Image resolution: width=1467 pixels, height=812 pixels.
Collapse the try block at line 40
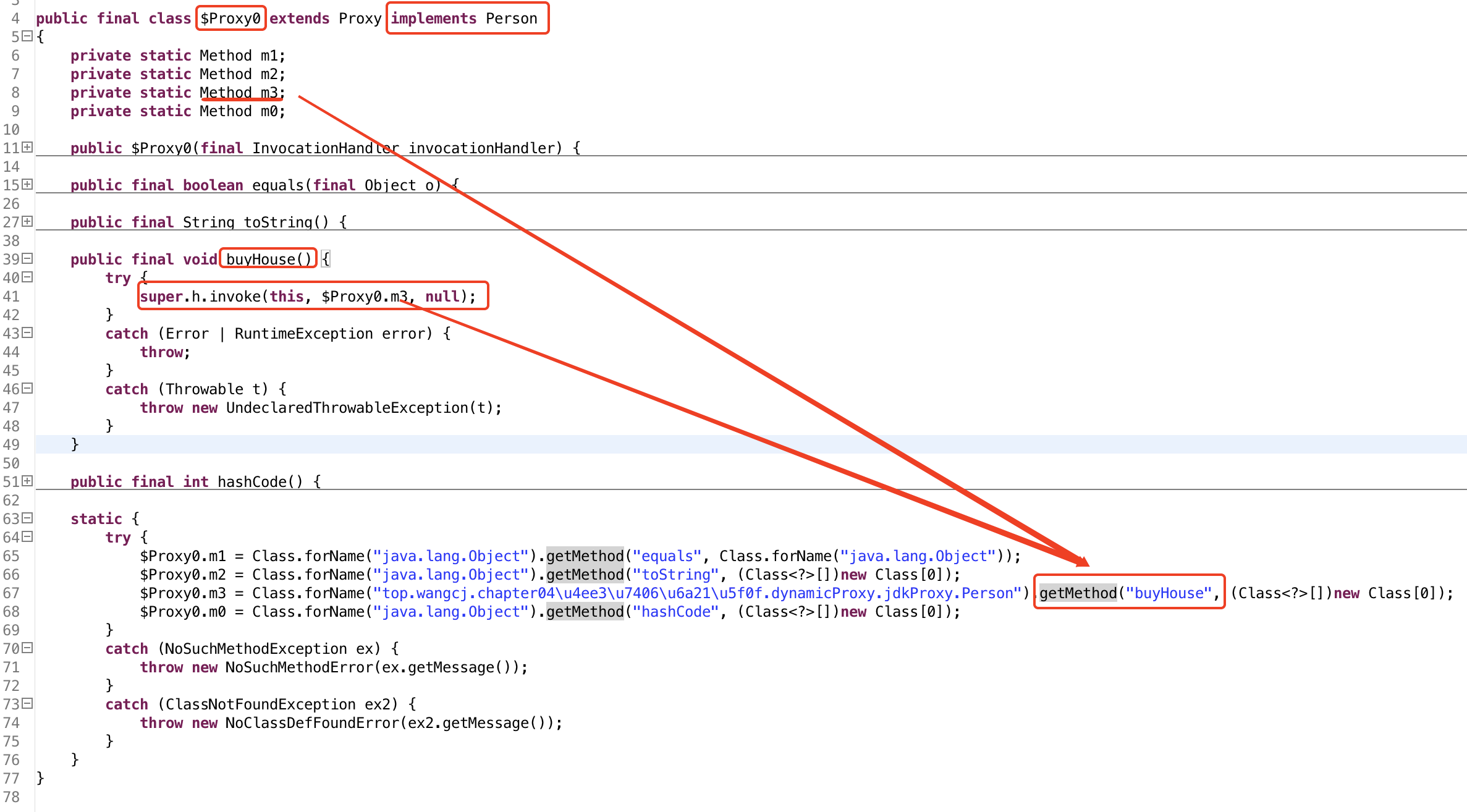(x=27, y=277)
